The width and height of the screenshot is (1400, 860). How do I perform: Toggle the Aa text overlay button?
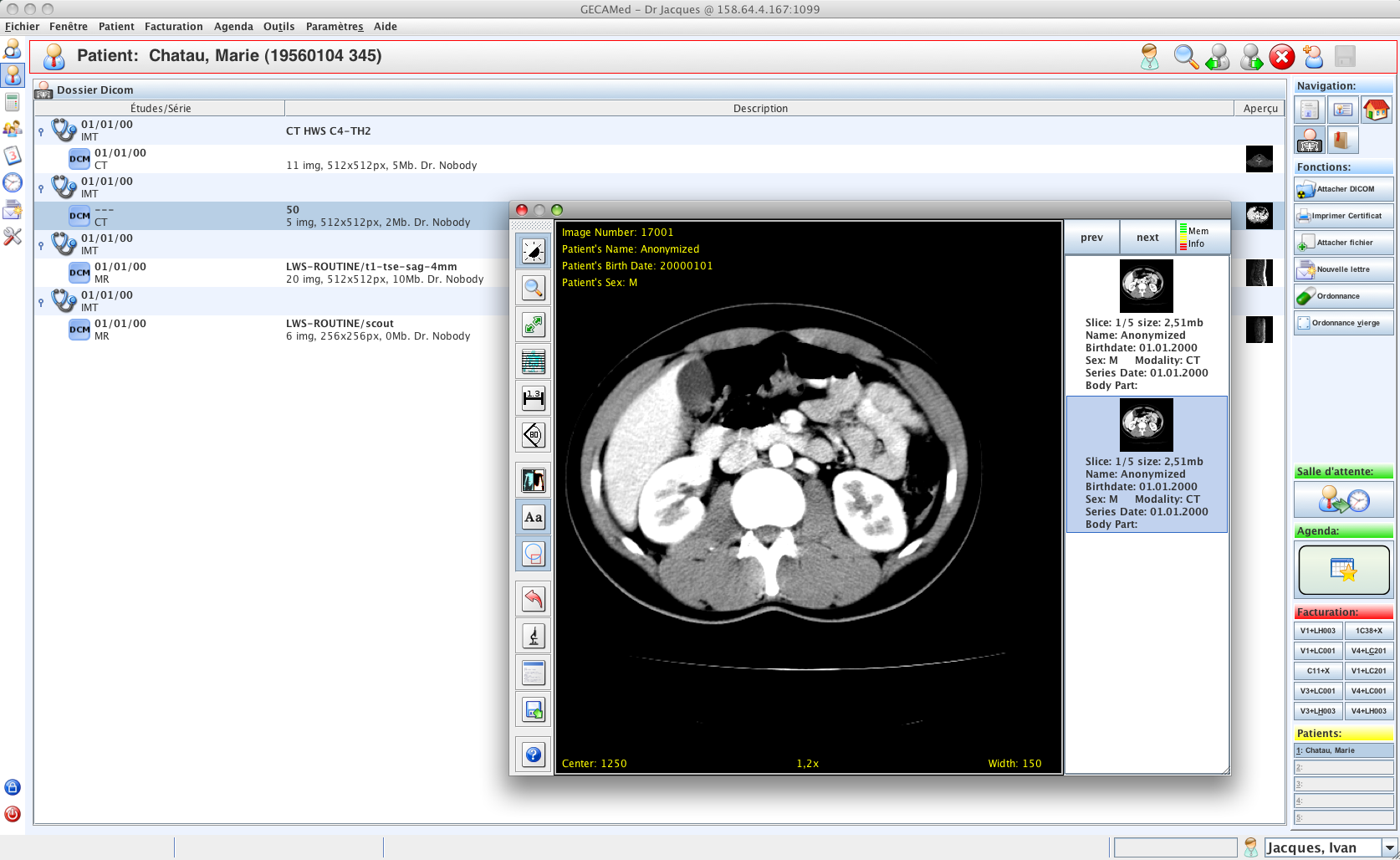tap(533, 517)
